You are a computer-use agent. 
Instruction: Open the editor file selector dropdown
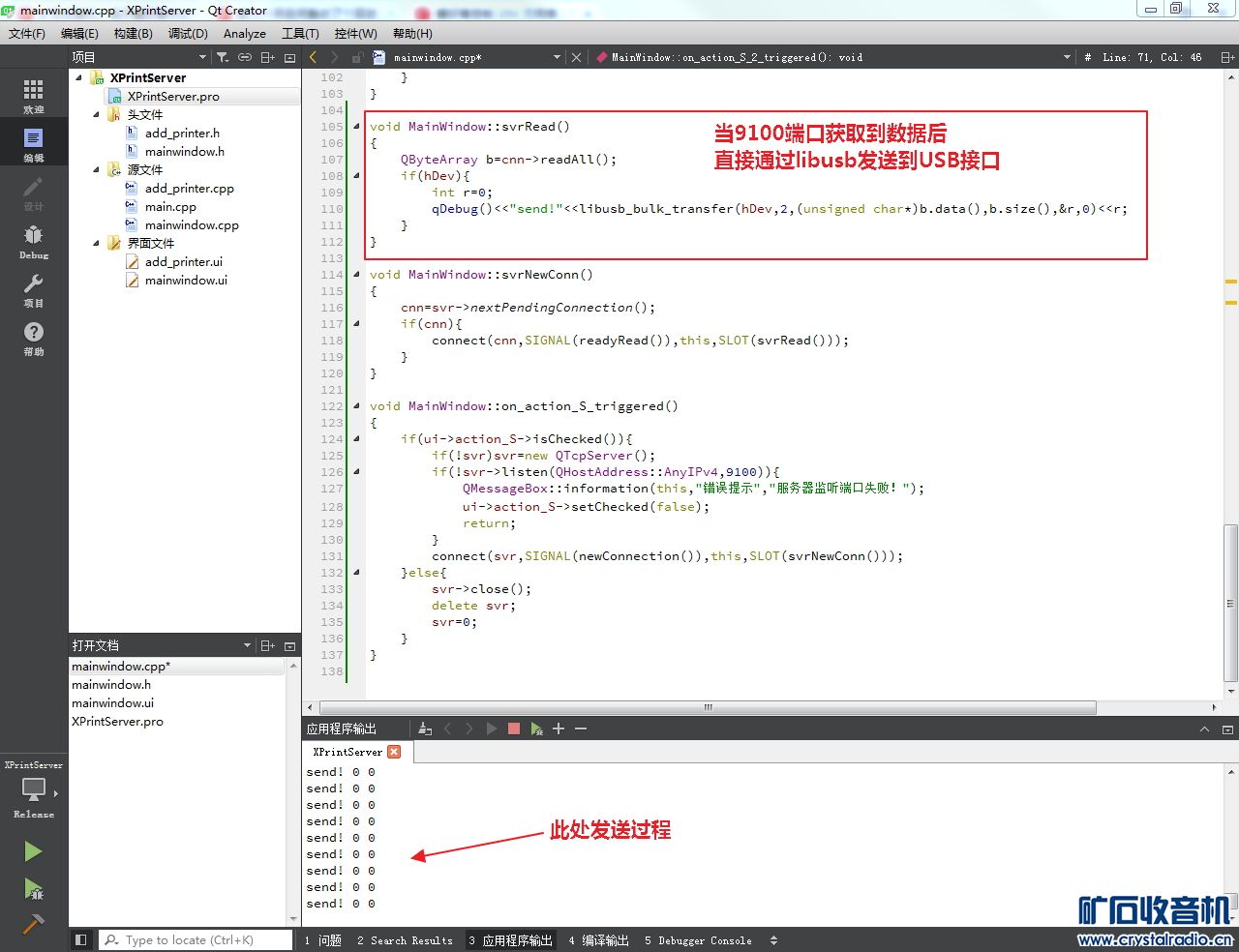point(557,57)
